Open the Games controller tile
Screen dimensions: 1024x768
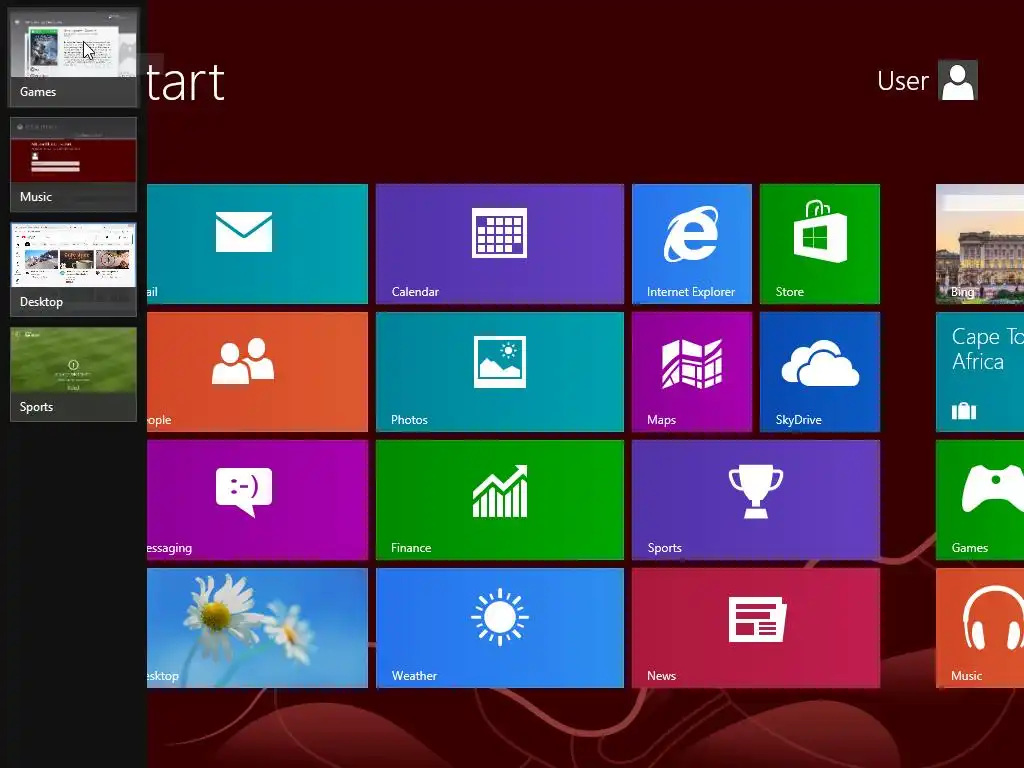[x=980, y=500]
